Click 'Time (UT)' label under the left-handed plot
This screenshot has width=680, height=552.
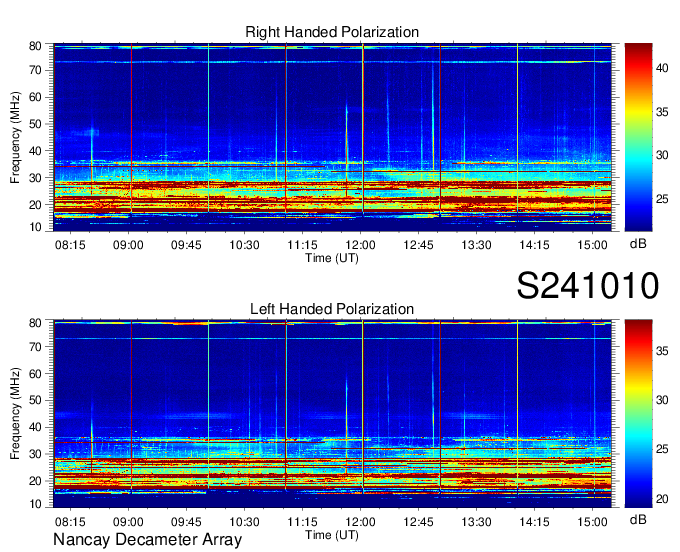(332, 535)
